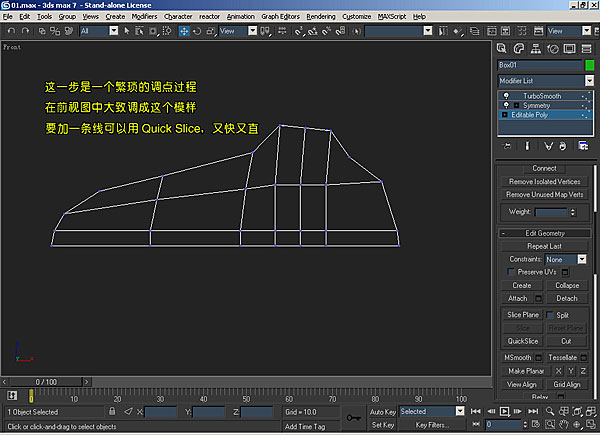Expand the Editable Poly sub-objects
Viewport: 600px width, 435px height.
click(x=505, y=114)
